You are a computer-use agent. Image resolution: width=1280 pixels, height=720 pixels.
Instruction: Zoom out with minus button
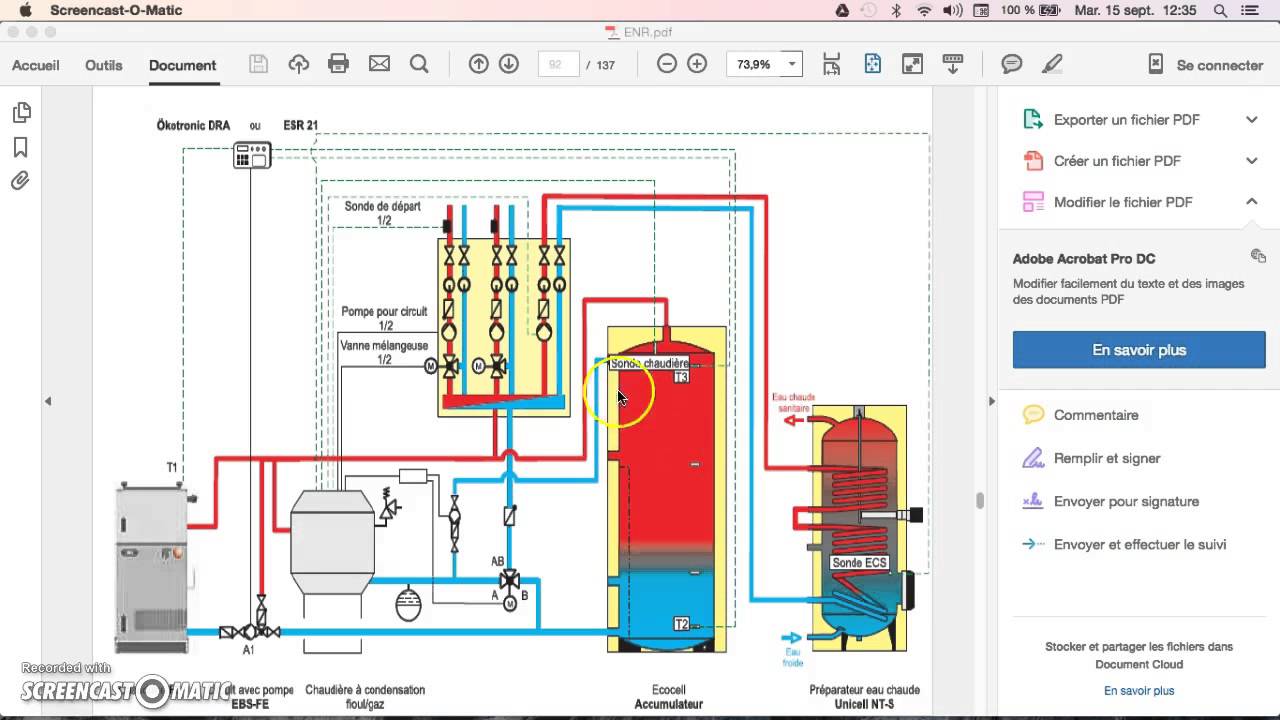pos(667,64)
